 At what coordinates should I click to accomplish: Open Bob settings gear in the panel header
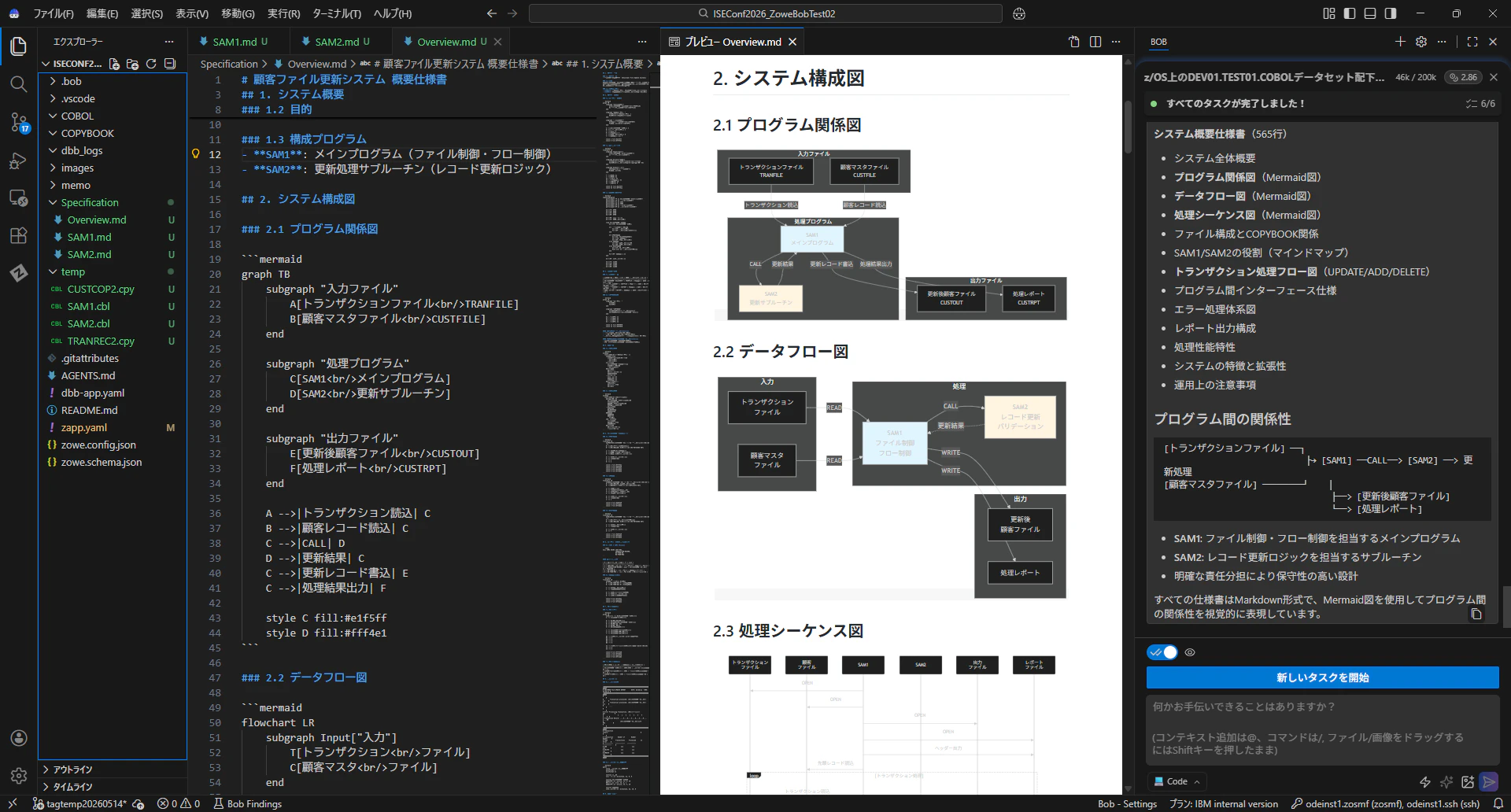coord(1421,42)
